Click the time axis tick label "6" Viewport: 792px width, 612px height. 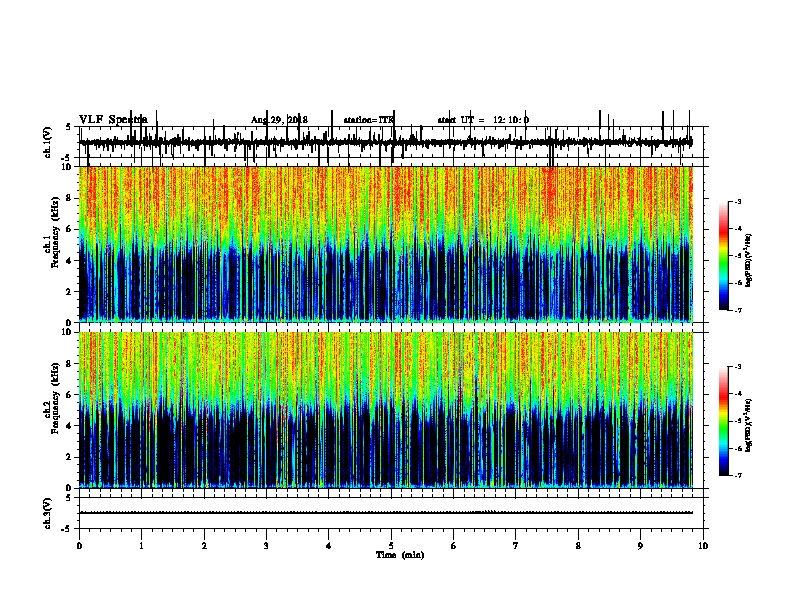point(454,546)
